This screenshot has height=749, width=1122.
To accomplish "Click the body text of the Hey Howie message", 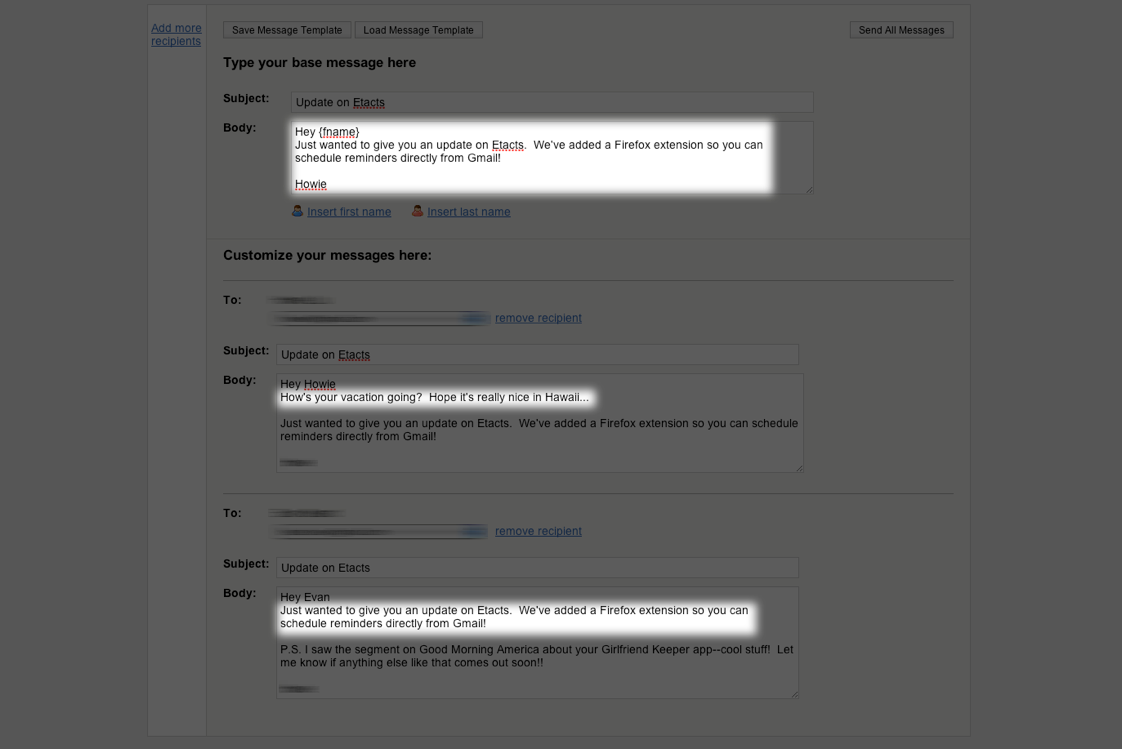I will (540, 423).
